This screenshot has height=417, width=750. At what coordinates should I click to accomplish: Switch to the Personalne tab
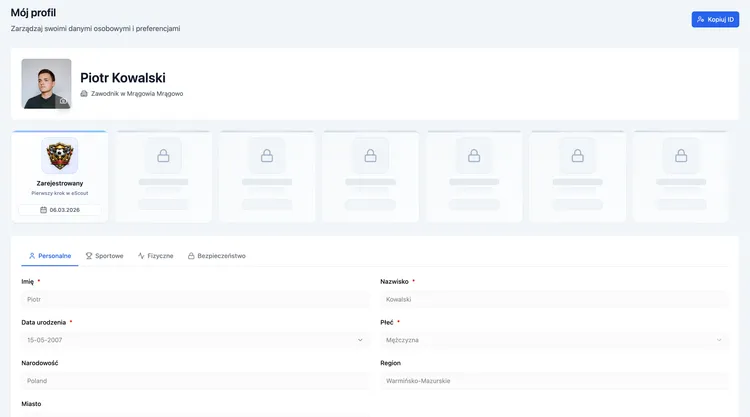point(50,256)
